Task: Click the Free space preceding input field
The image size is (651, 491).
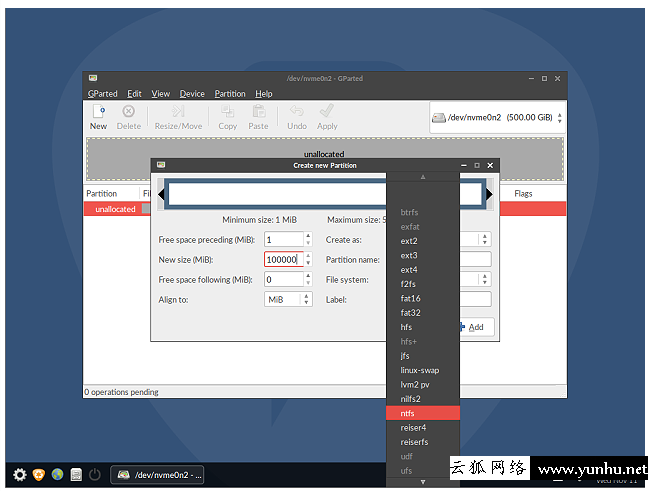Action: click(x=284, y=239)
